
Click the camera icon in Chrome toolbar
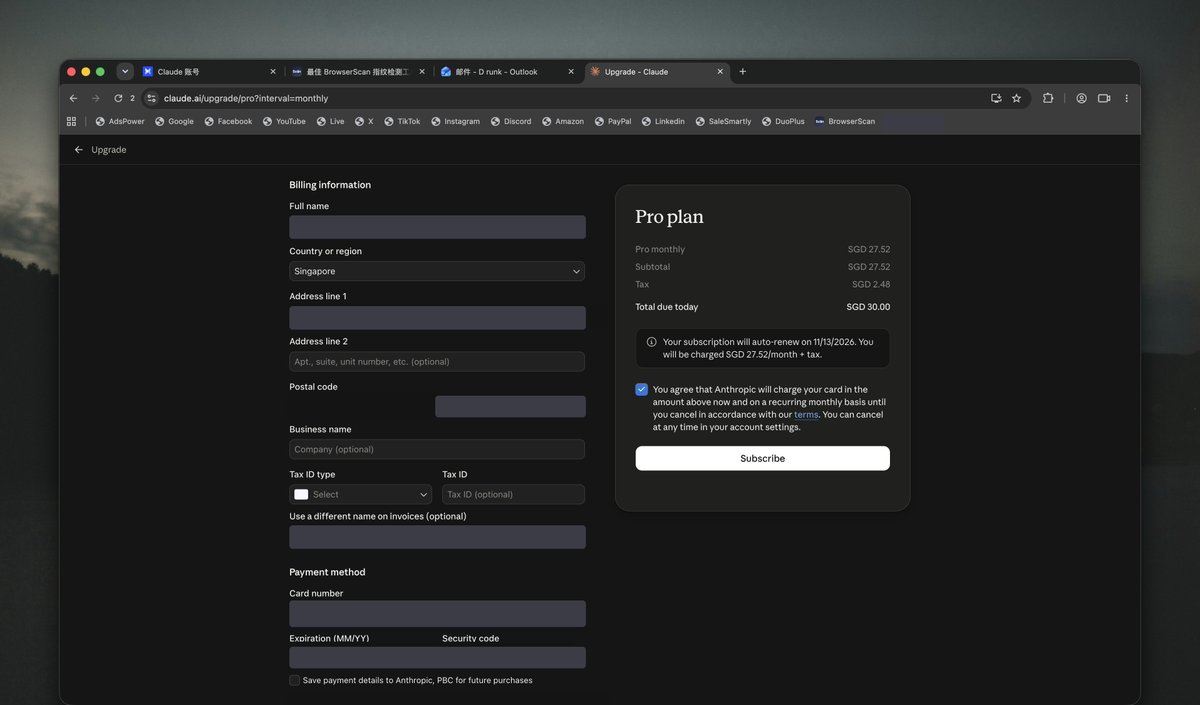coord(1104,98)
